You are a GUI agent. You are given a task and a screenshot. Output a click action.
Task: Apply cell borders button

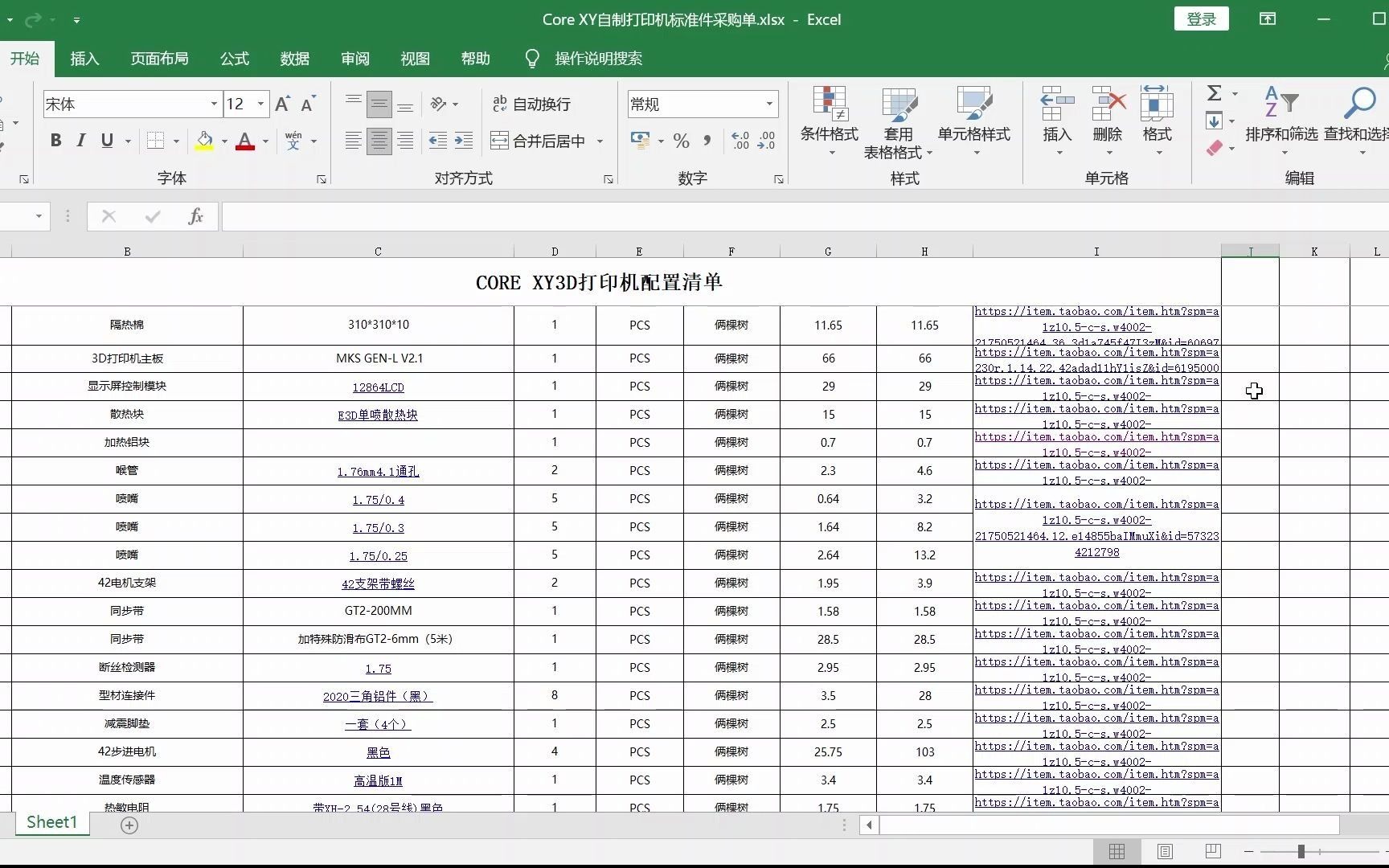156,141
